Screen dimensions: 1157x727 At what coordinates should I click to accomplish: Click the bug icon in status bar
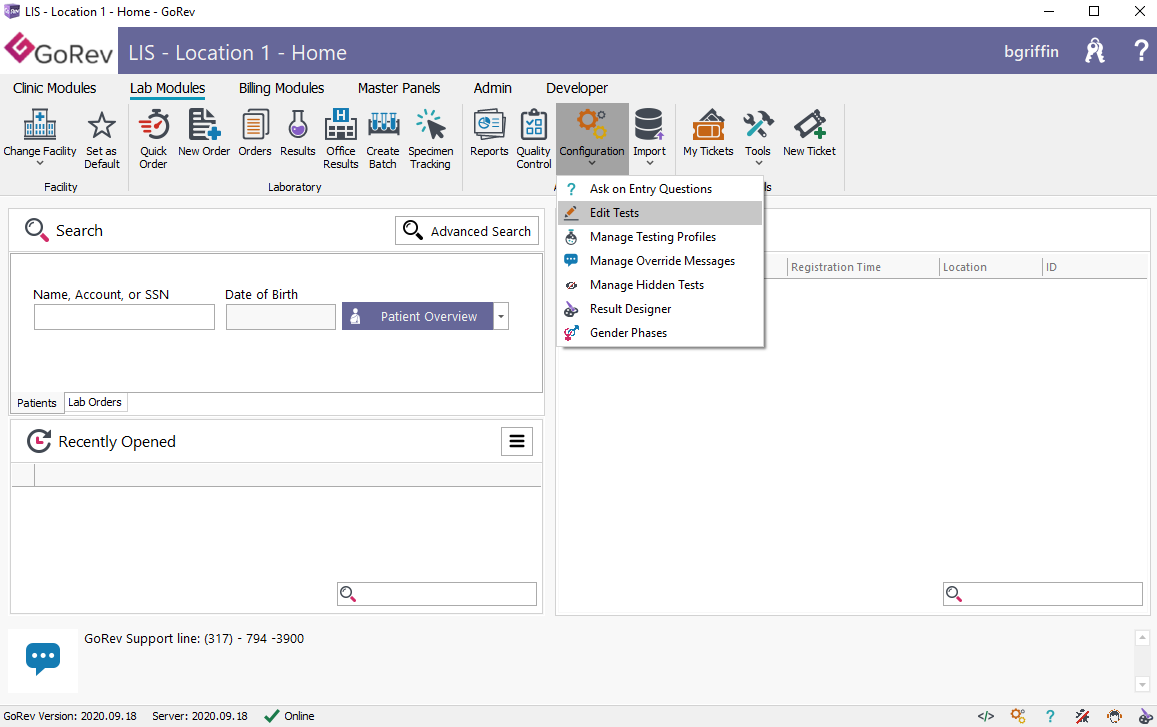tap(1114, 716)
